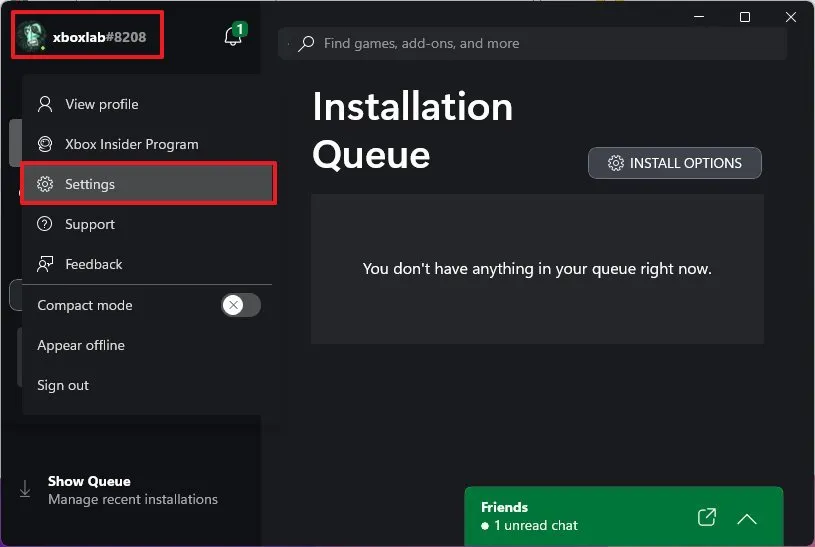Click the Support question mark icon

pyautogui.click(x=45, y=224)
